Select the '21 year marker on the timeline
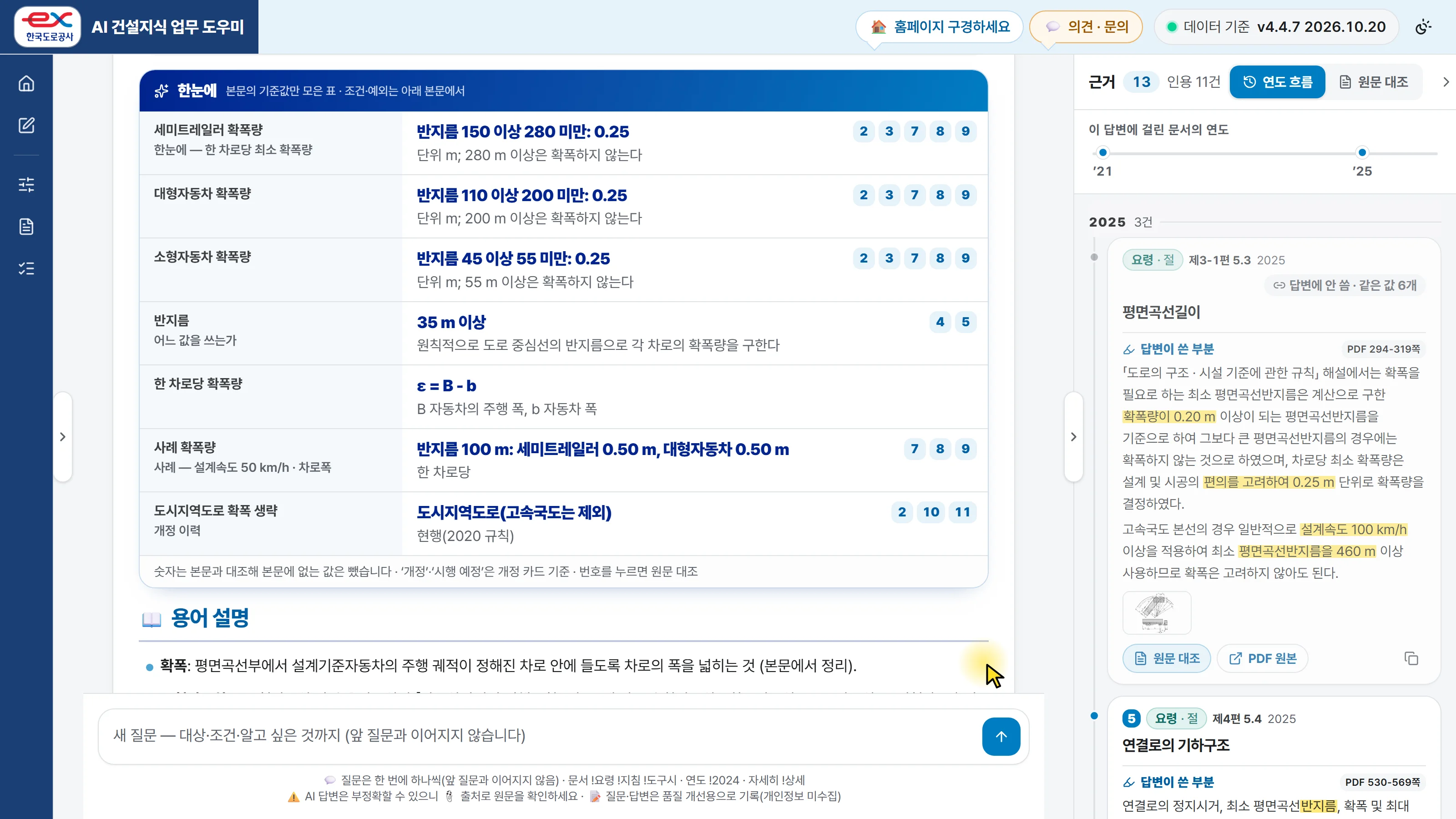Image resolution: width=1456 pixels, height=819 pixels. coord(1103,152)
